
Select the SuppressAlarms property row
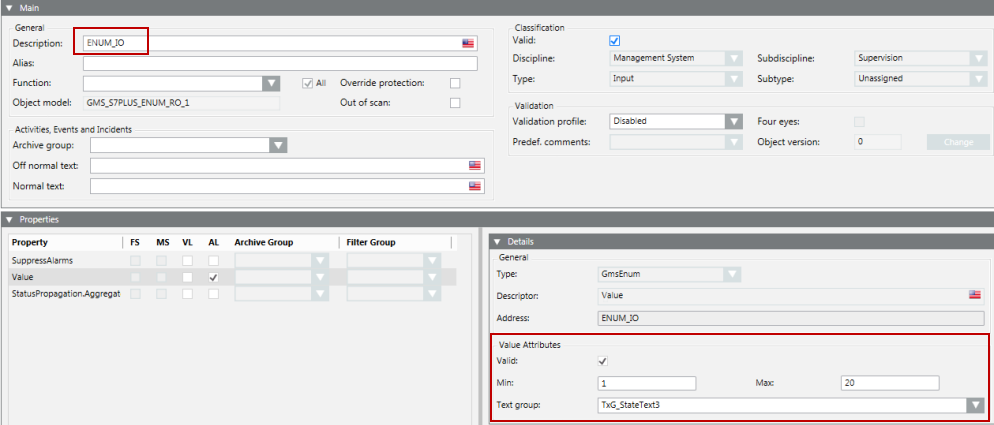coord(50,260)
